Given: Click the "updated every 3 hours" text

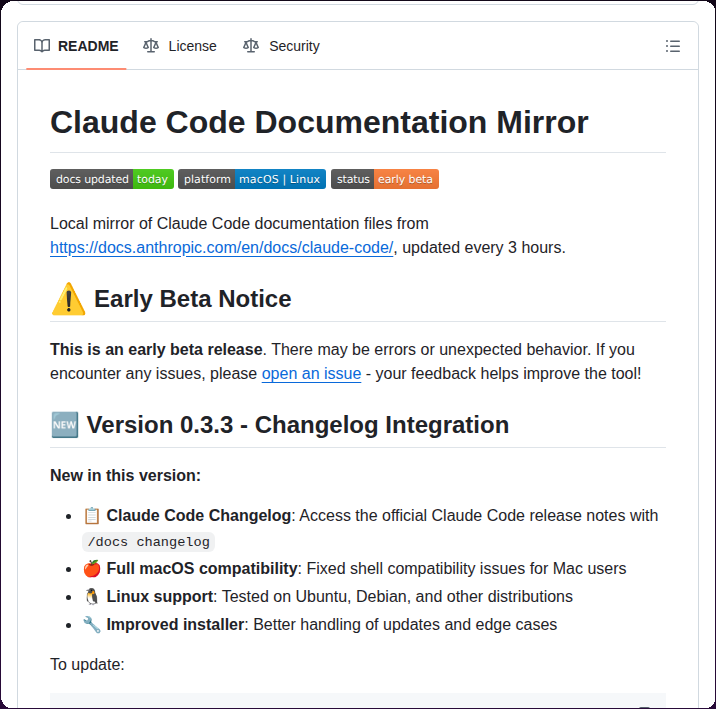Looking at the screenshot, I should [483, 247].
